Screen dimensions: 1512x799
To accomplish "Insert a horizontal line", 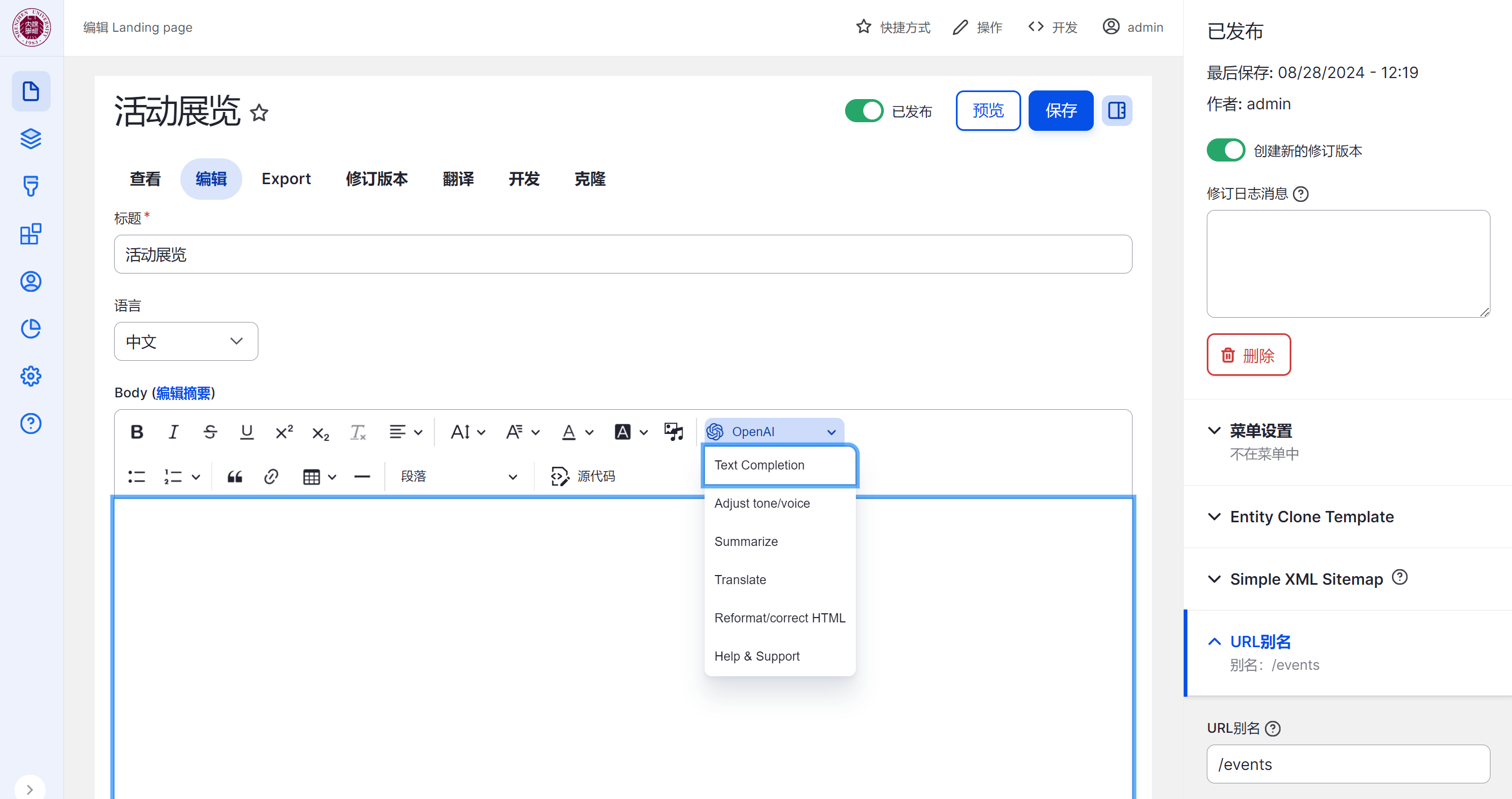I will [362, 476].
